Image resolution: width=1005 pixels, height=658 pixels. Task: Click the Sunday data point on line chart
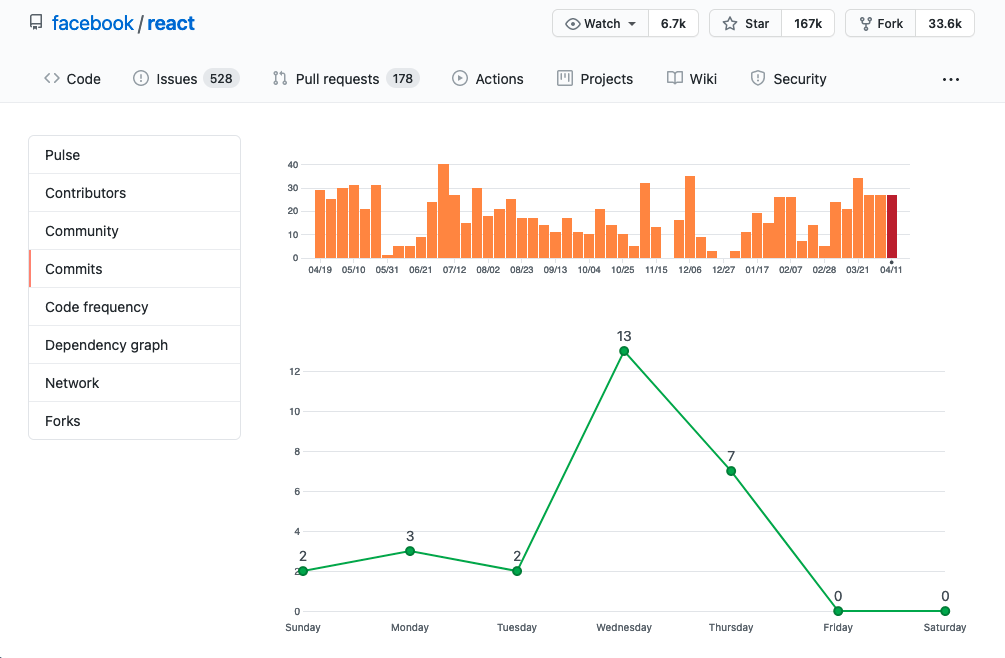click(x=303, y=571)
